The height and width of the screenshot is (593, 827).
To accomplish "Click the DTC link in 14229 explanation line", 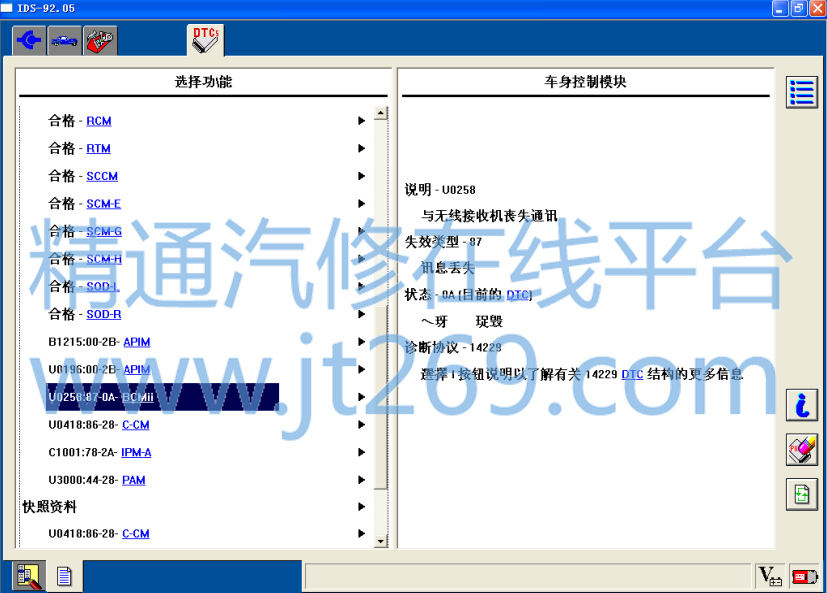I will tap(632, 374).
